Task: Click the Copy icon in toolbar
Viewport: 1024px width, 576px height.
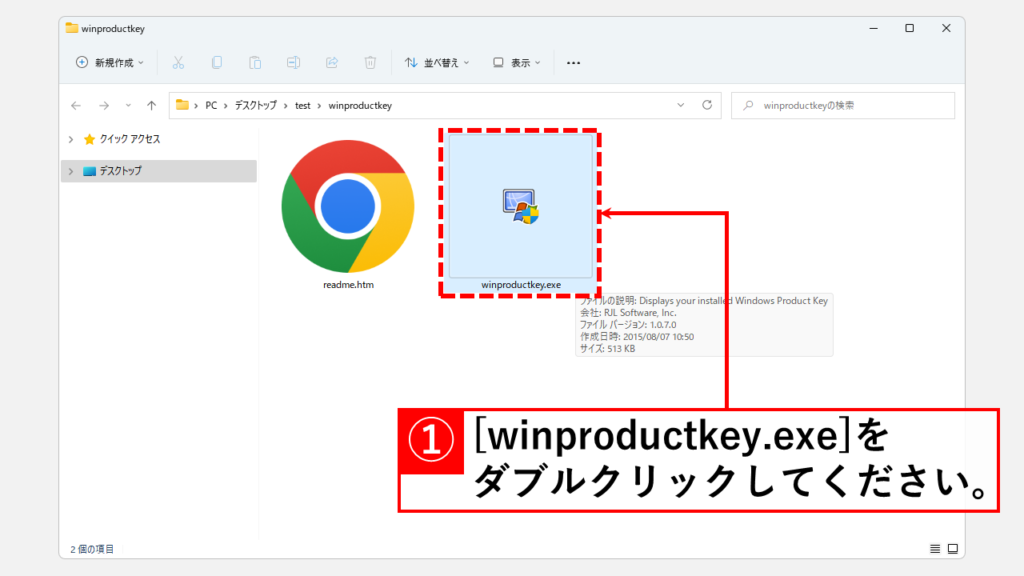Action: 217,63
